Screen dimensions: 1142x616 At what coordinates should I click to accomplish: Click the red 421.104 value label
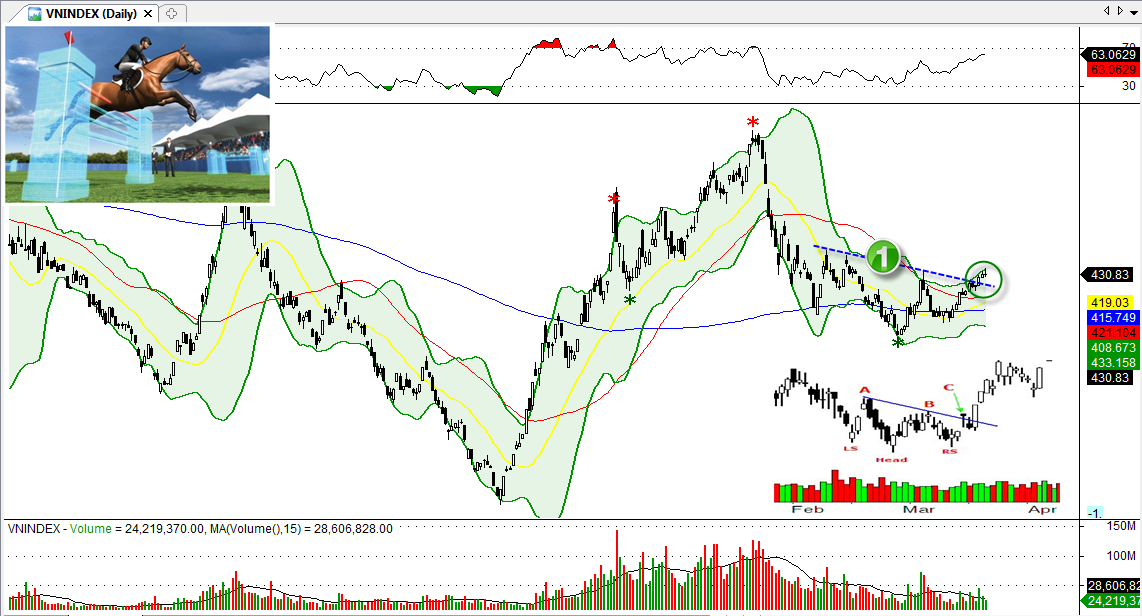point(1111,333)
